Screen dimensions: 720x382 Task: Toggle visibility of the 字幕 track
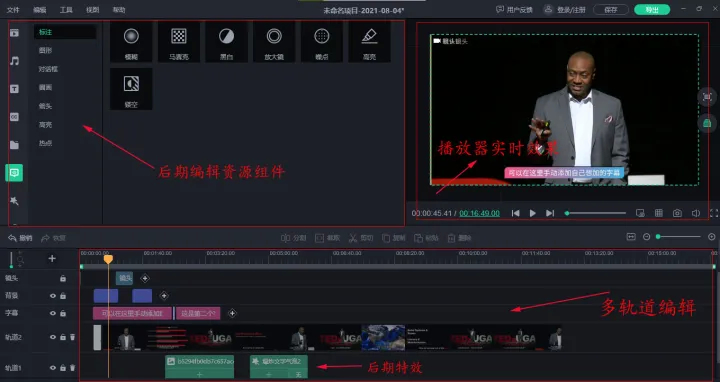(x=53, y=313)
